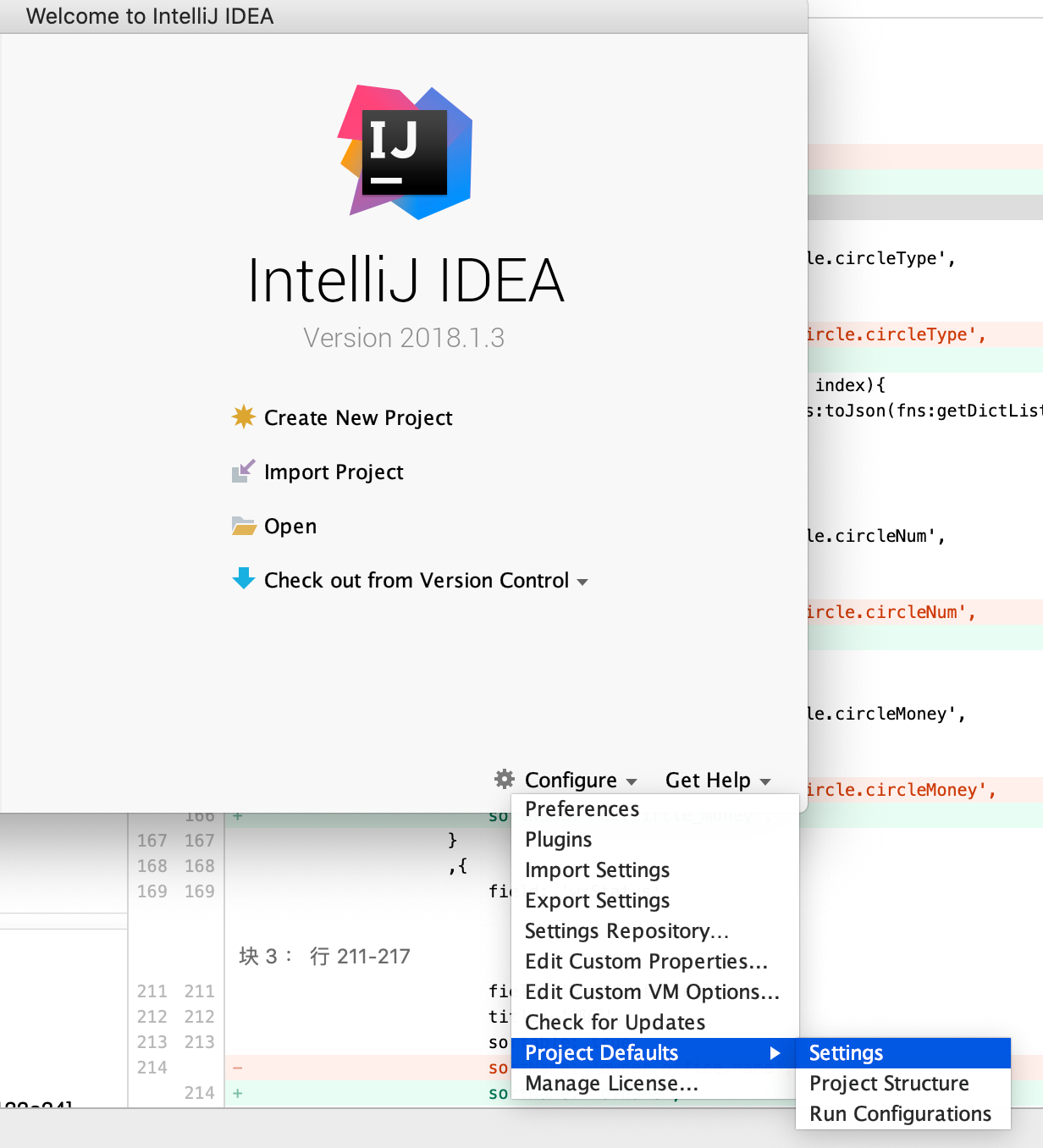
Task: Click 'le.circleMoney', code line in background
Action: click(x=887, y=714)
